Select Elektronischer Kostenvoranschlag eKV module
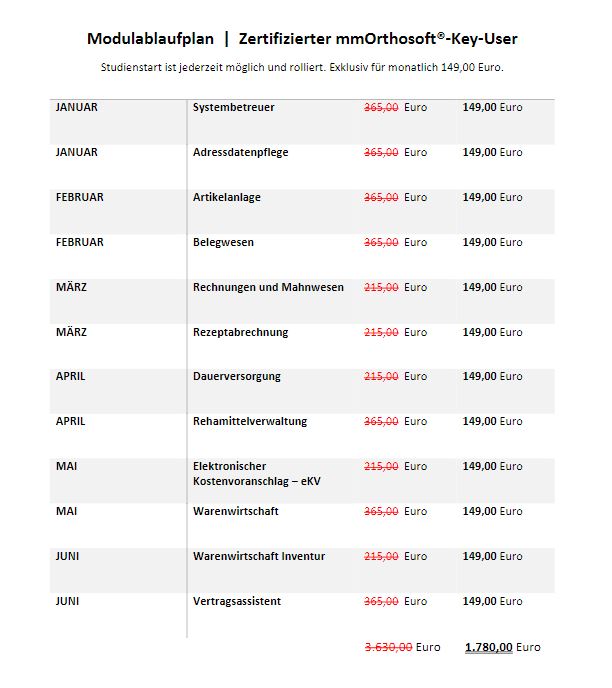Image resolution: width=612 pixels, height=688 pixels. click(x=257, y=473)
